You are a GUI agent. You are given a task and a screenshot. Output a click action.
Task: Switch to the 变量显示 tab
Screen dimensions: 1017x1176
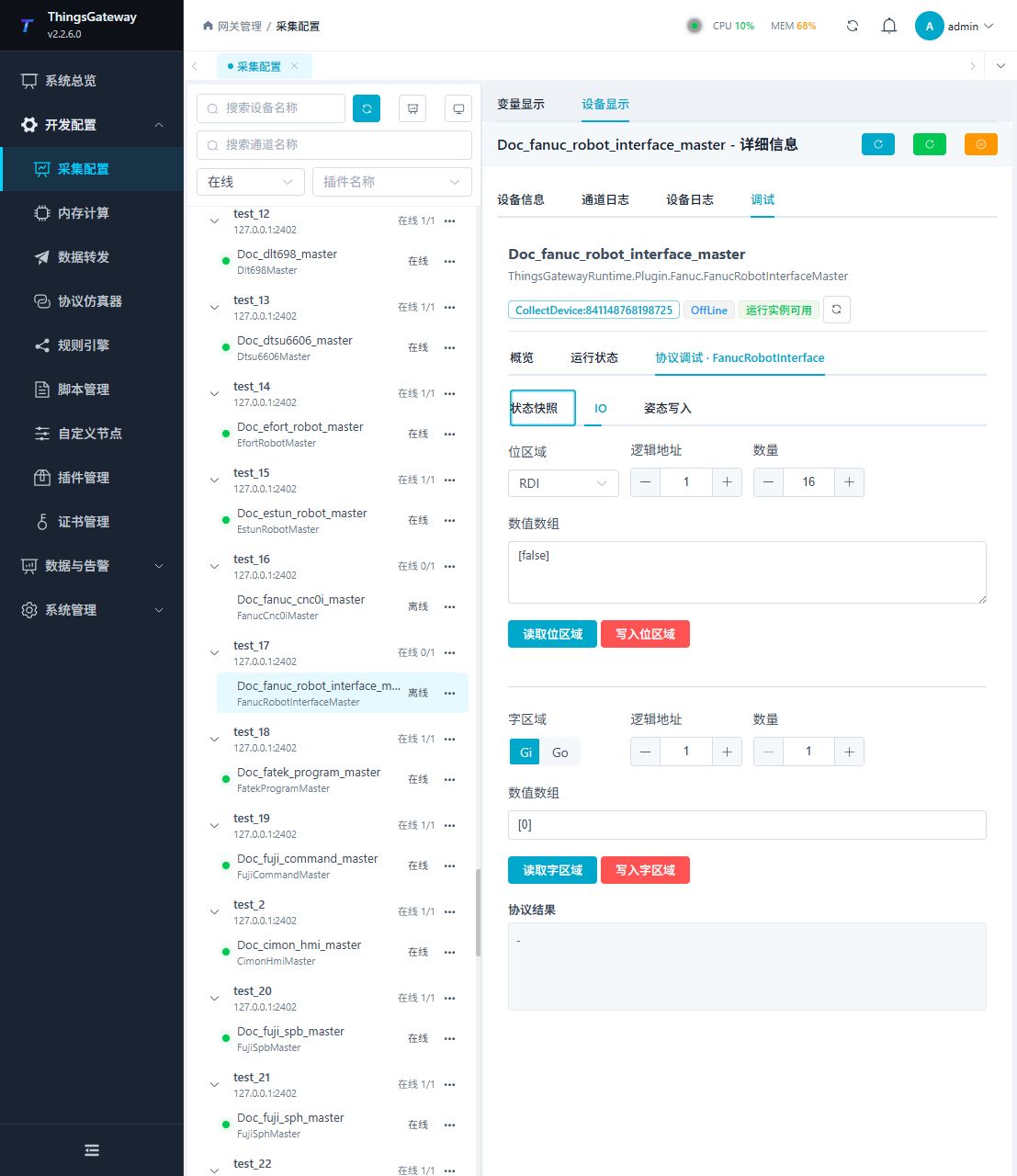pos(521,104)
